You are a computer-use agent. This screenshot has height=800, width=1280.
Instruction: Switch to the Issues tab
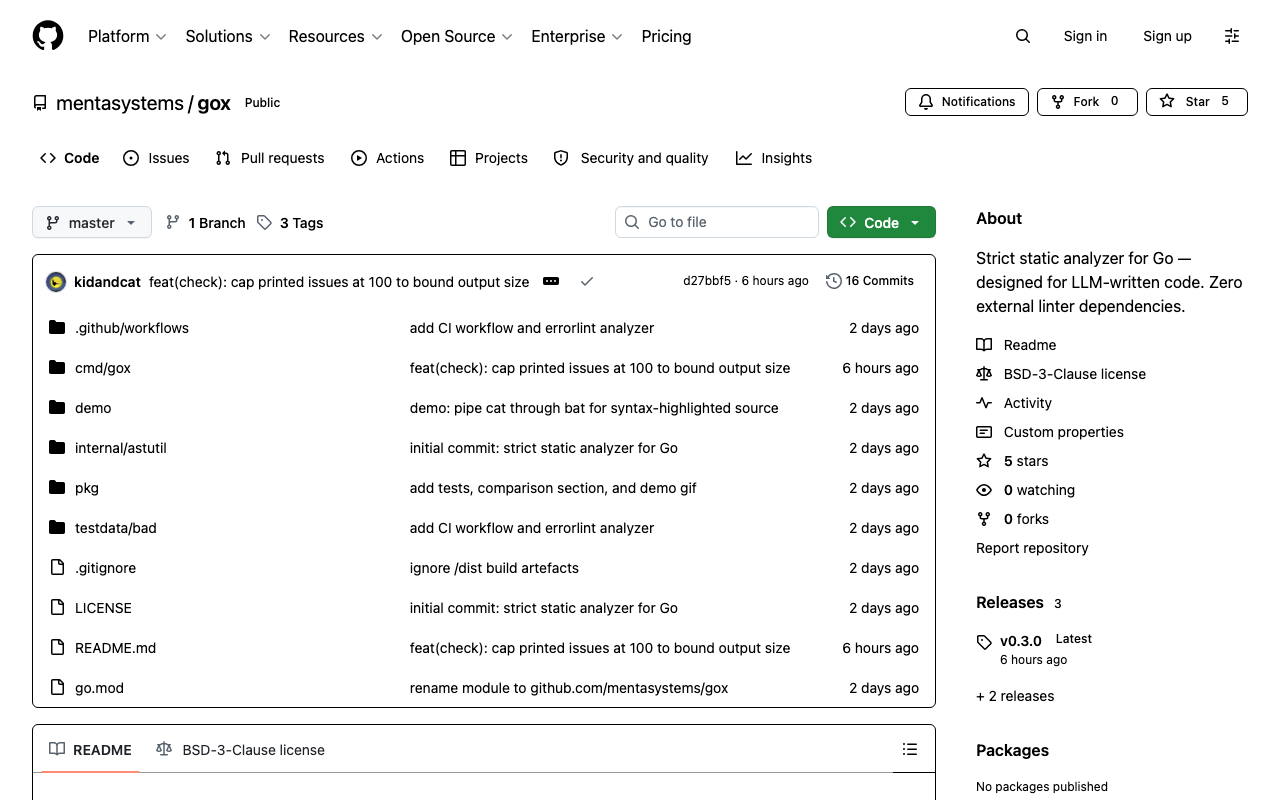point(156,158)
